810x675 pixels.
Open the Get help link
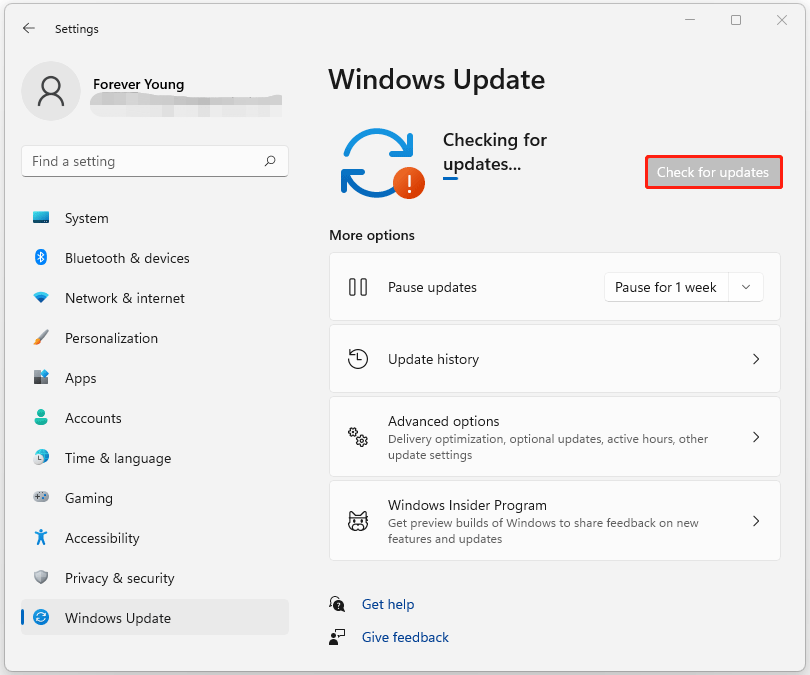[388, 604]
